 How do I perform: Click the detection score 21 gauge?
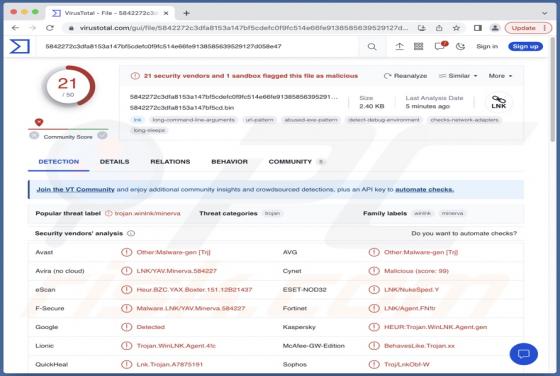[x=68, y=86]
